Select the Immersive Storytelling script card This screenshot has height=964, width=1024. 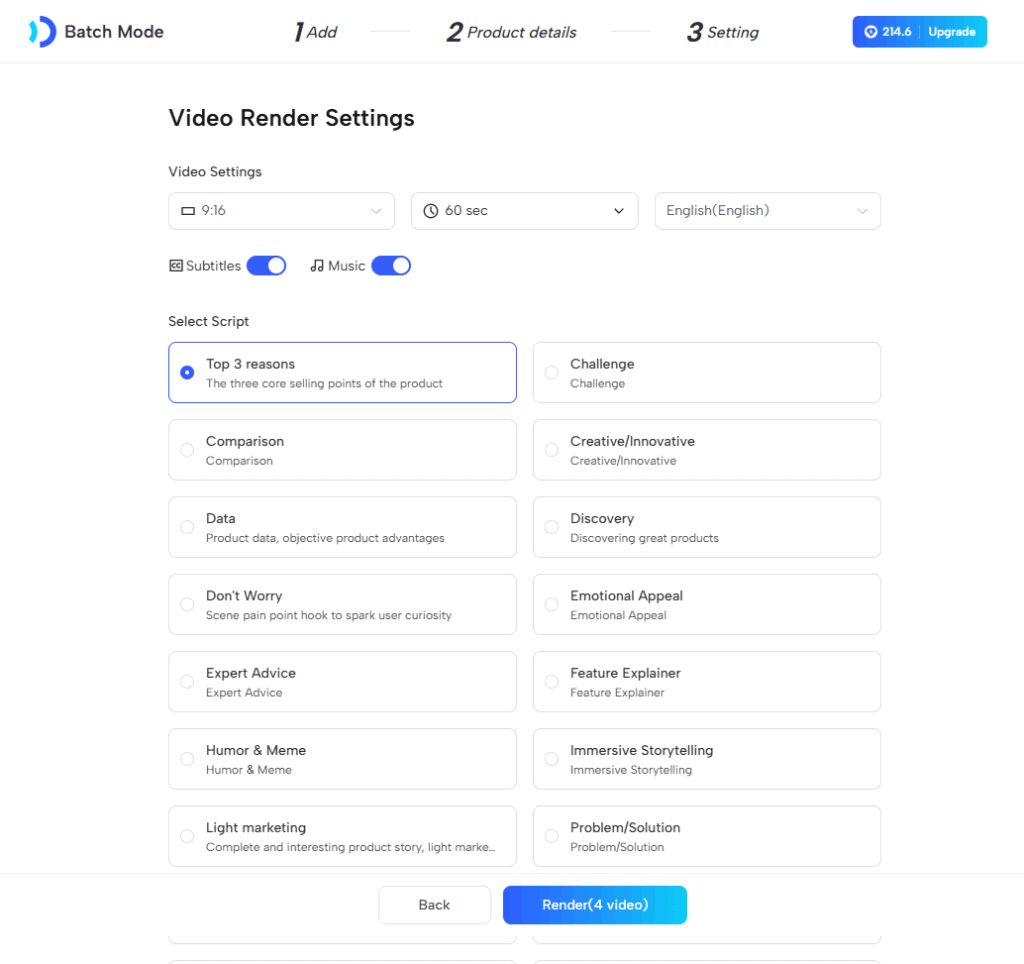(706, 759)
